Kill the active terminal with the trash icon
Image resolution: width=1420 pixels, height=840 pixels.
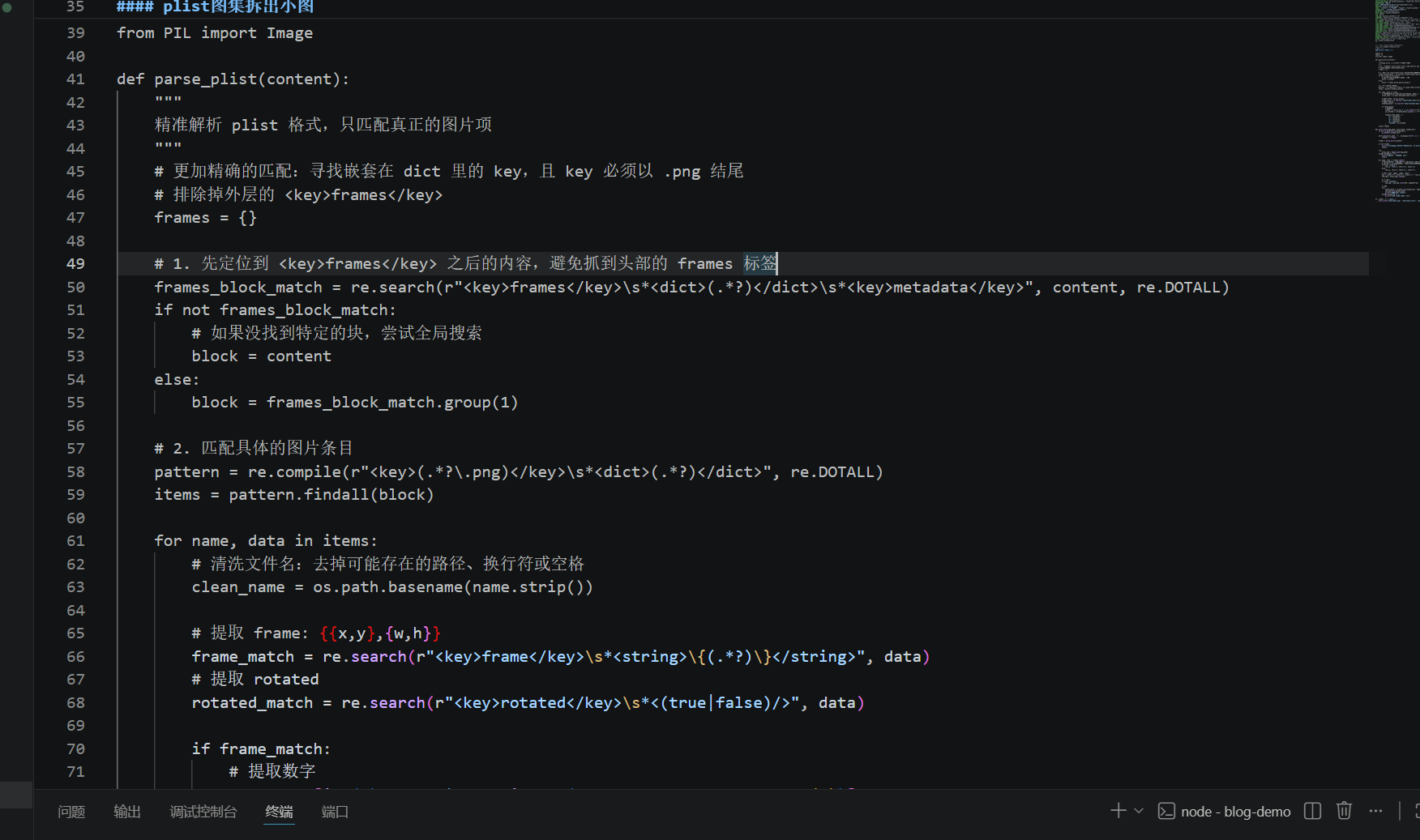[1344, 811]
